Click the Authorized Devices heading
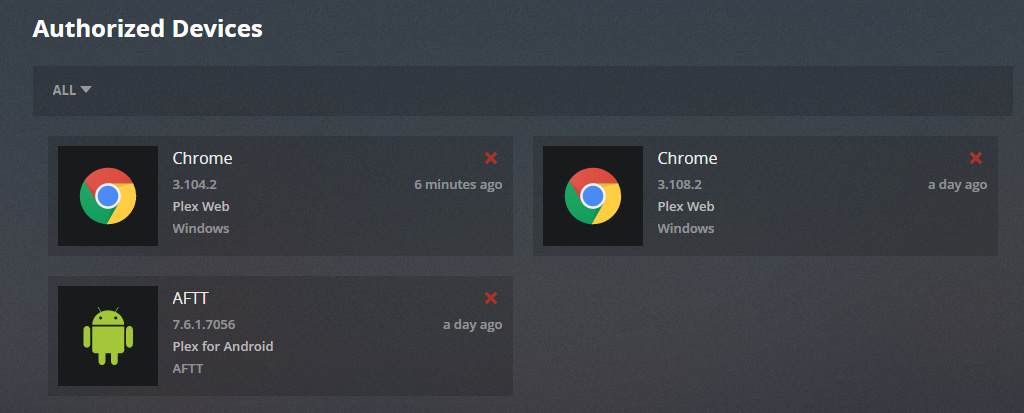The height and width of the screenshot is (413, 1024). (147, 29)
